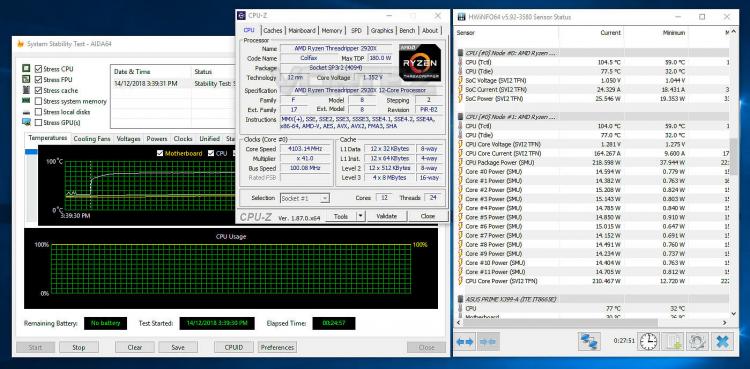The image size is (750, 369).
Task: Click HWiNFO greyed double right-arrow button
Action: coord(487,342)
